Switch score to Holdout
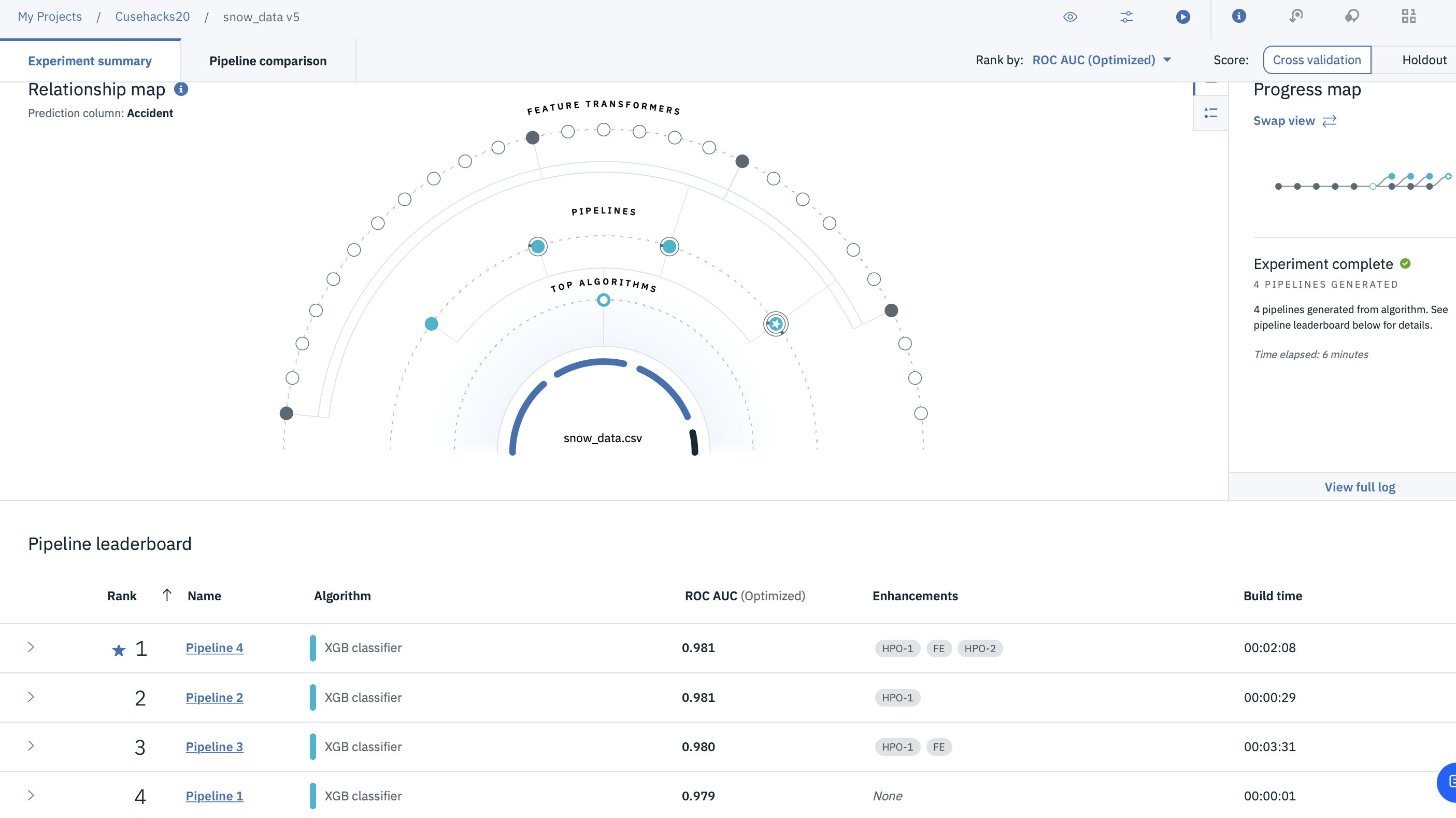The width and height of the screenshot is (1456, 818). pos(1423,60)
